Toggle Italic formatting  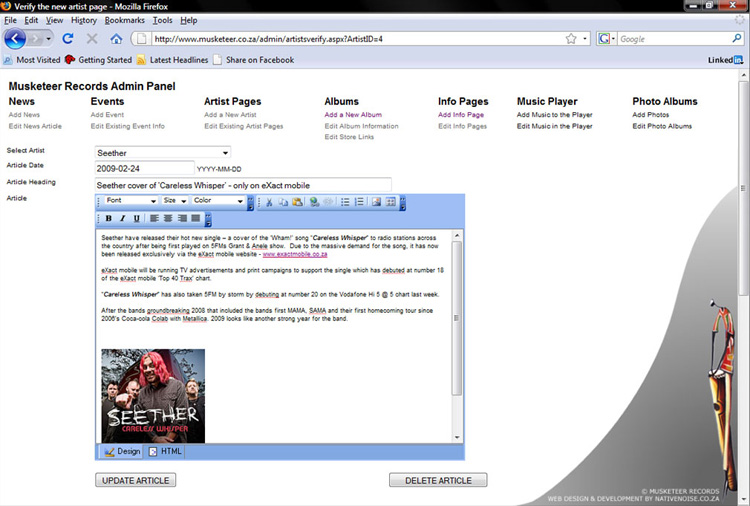[x=122, y=219]
